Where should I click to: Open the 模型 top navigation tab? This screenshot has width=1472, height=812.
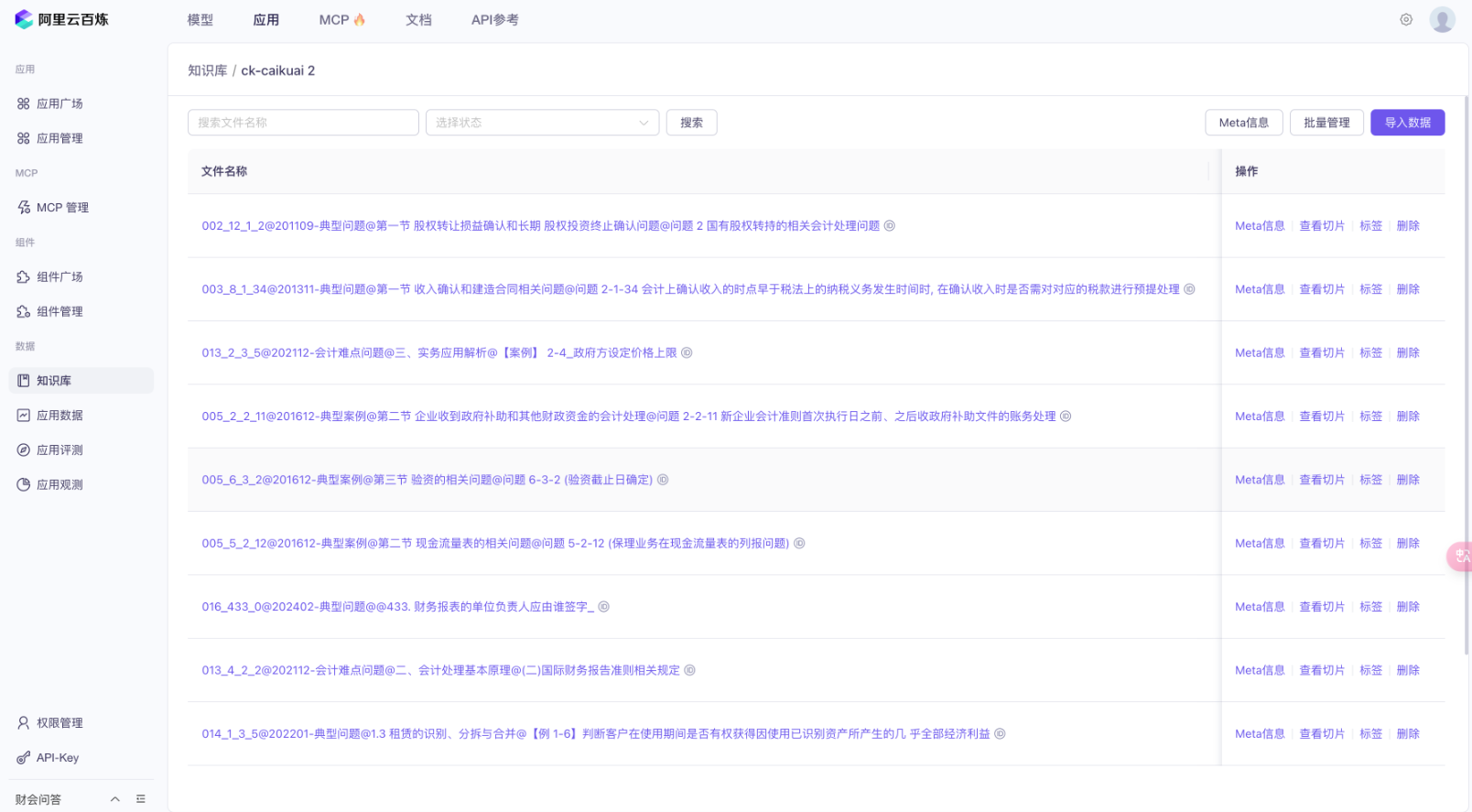pyautogui.click(x=200, y=20)
